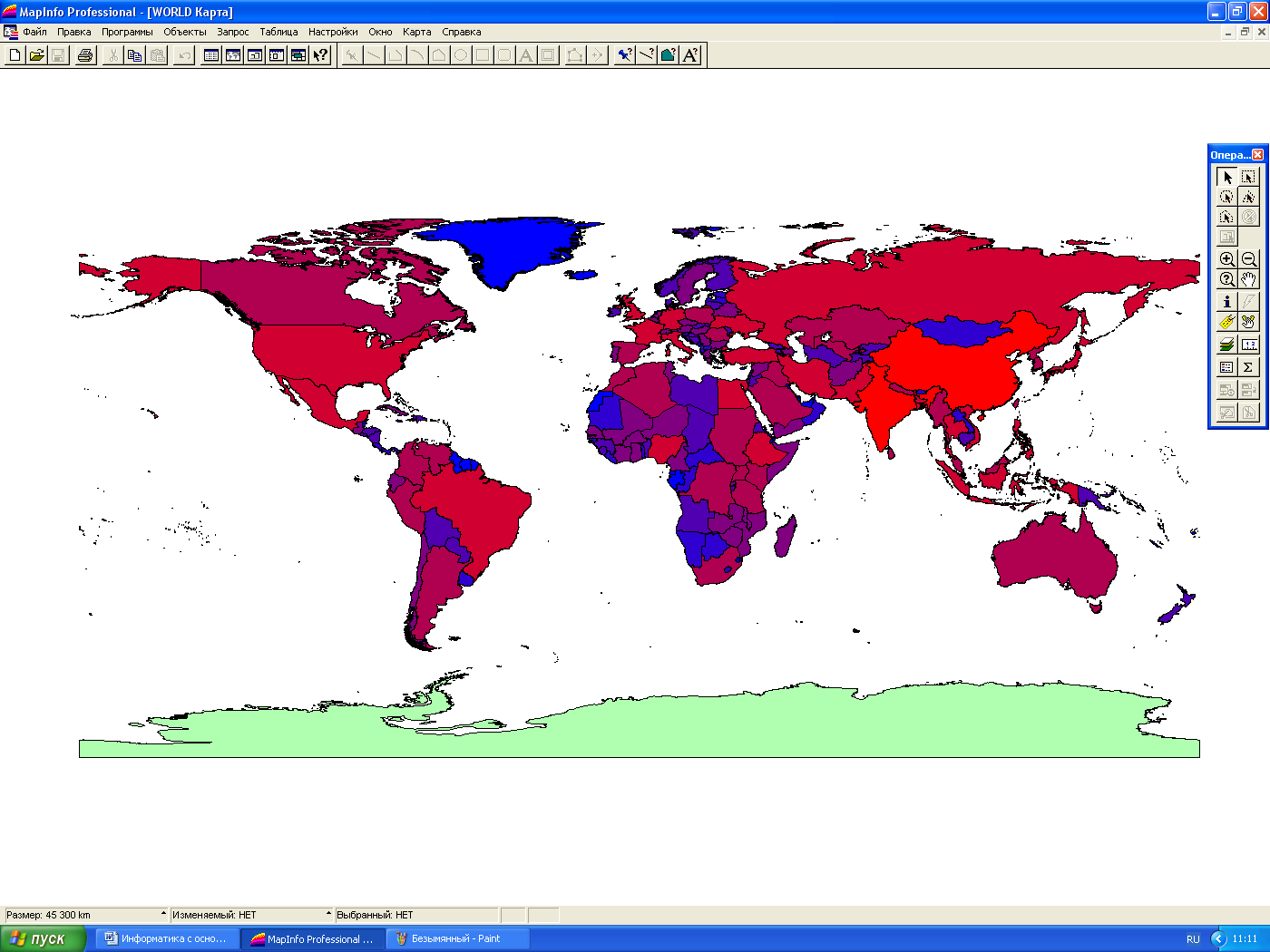Expand the 'Изменяемый: НЕТ' status dropdown
This screenshot has height=952, width=1270.
pos(328,914)
